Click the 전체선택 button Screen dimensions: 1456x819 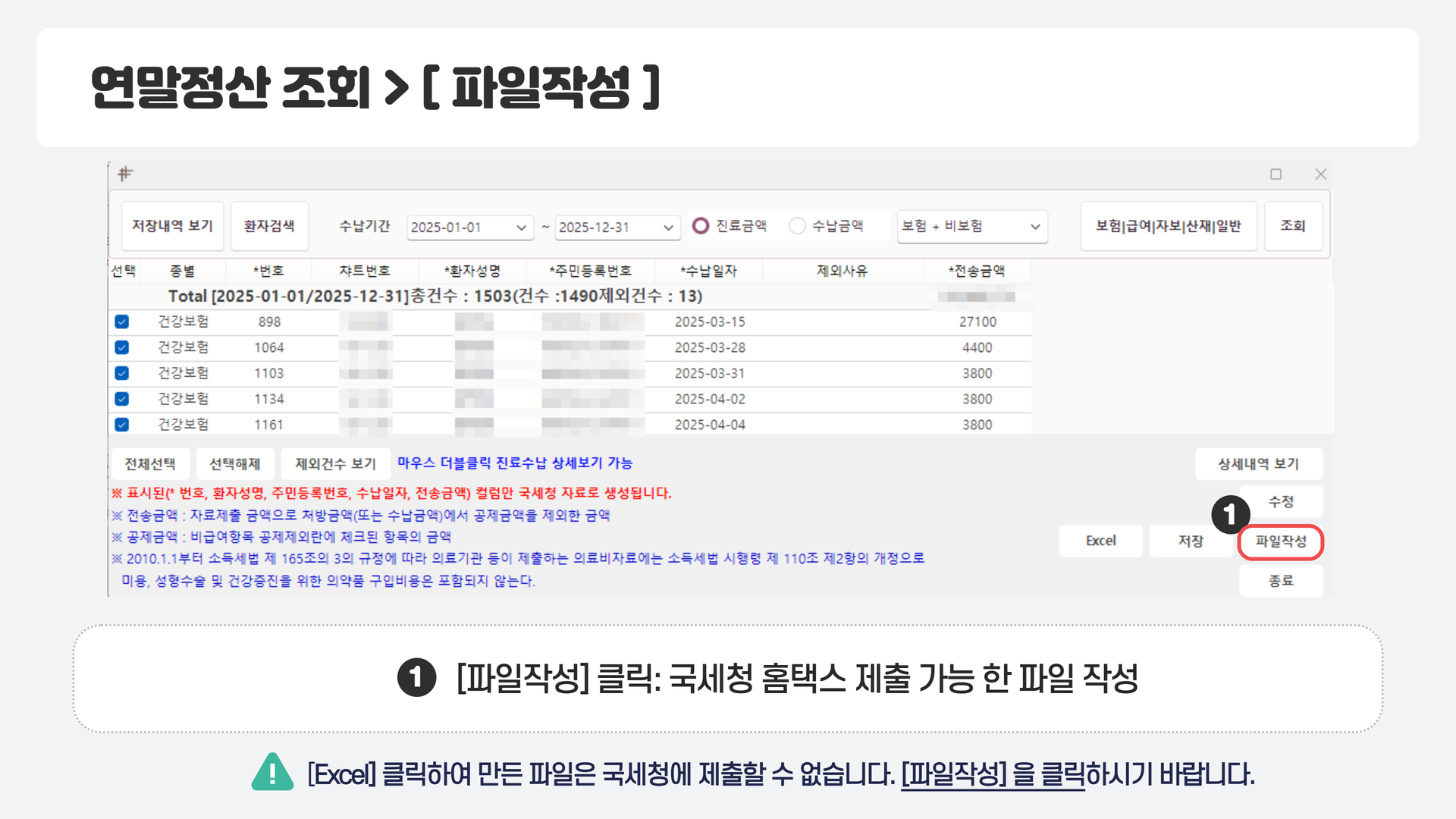(150, 463)
